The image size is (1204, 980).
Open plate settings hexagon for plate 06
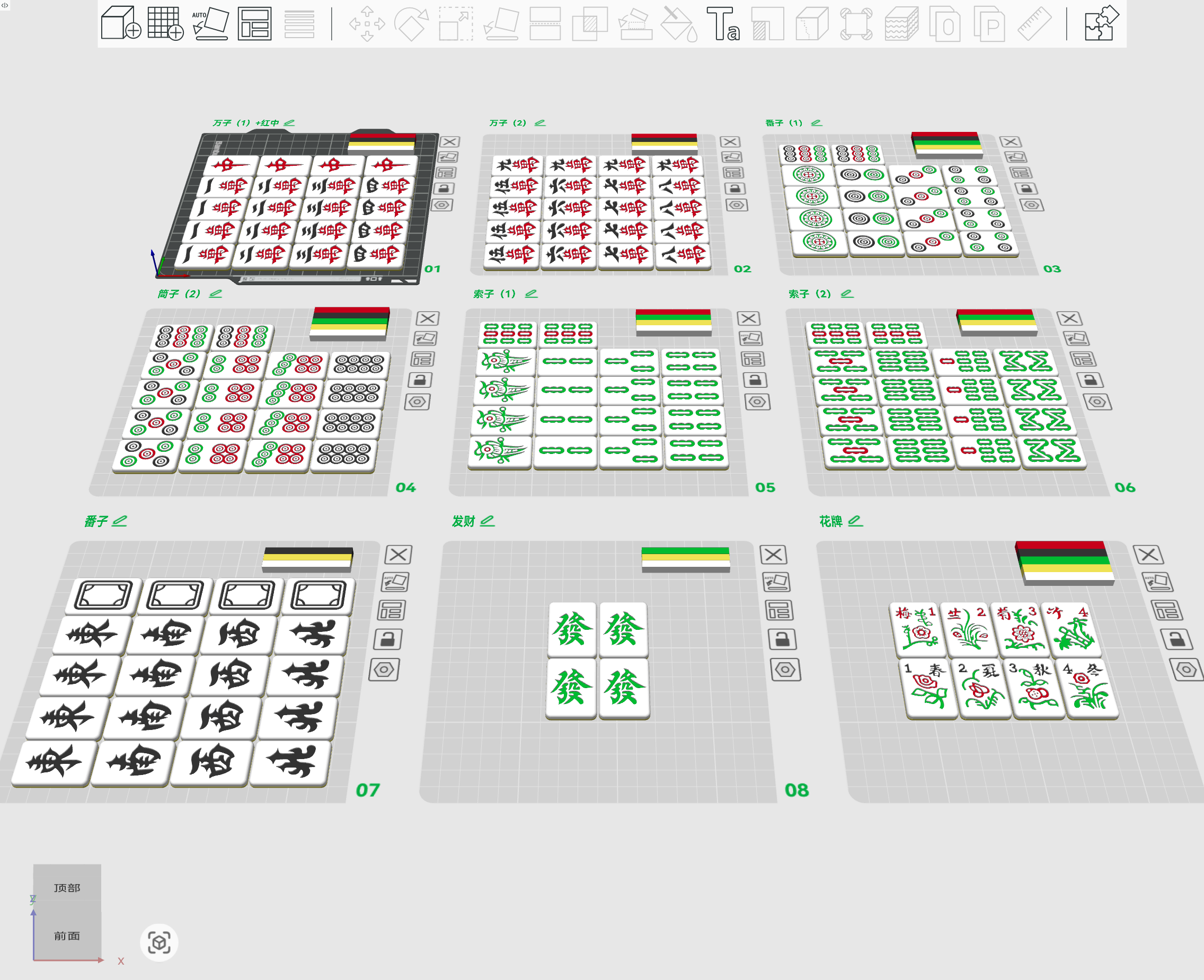1097,402
